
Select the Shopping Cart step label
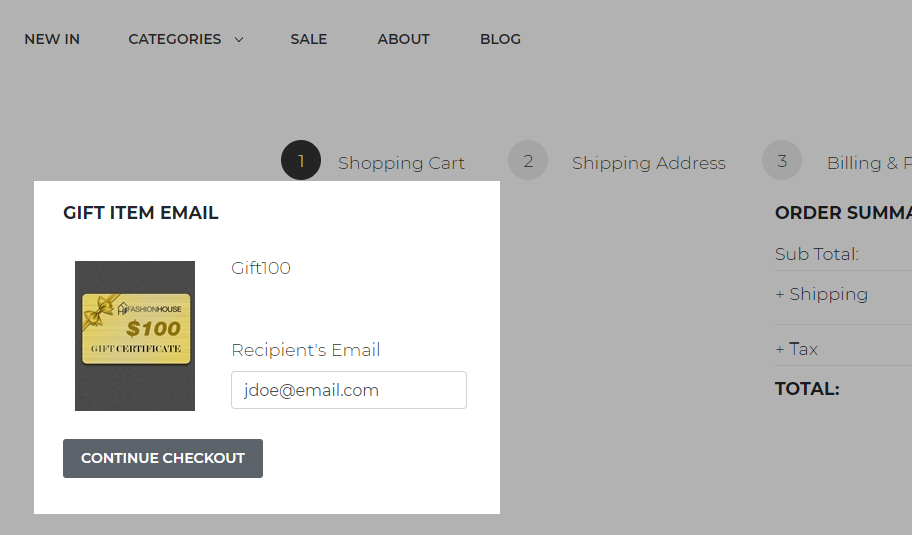click(401, 163)
